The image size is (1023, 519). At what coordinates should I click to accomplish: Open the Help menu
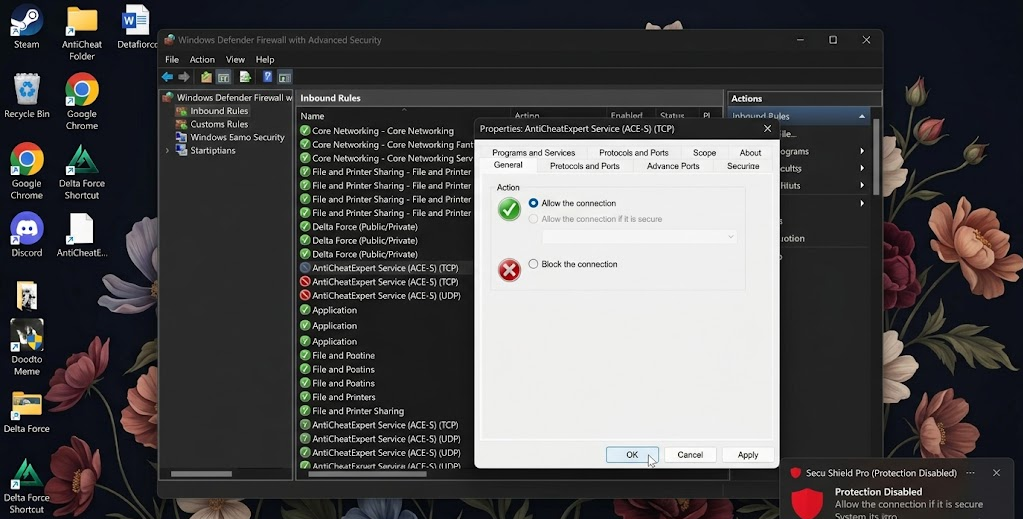coord(265,59)
